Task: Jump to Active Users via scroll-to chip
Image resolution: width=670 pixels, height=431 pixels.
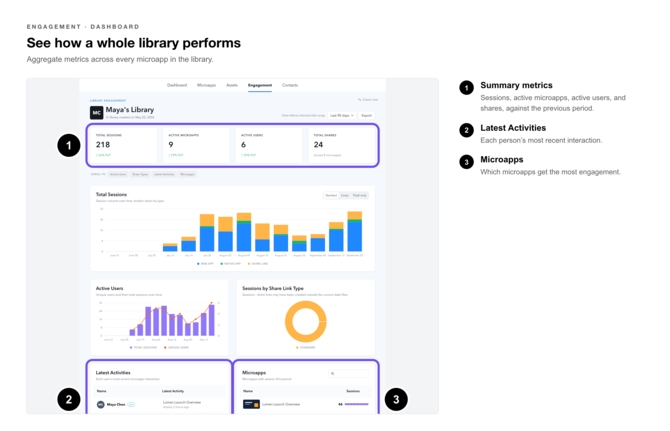Action: click(x=118, y=174)
